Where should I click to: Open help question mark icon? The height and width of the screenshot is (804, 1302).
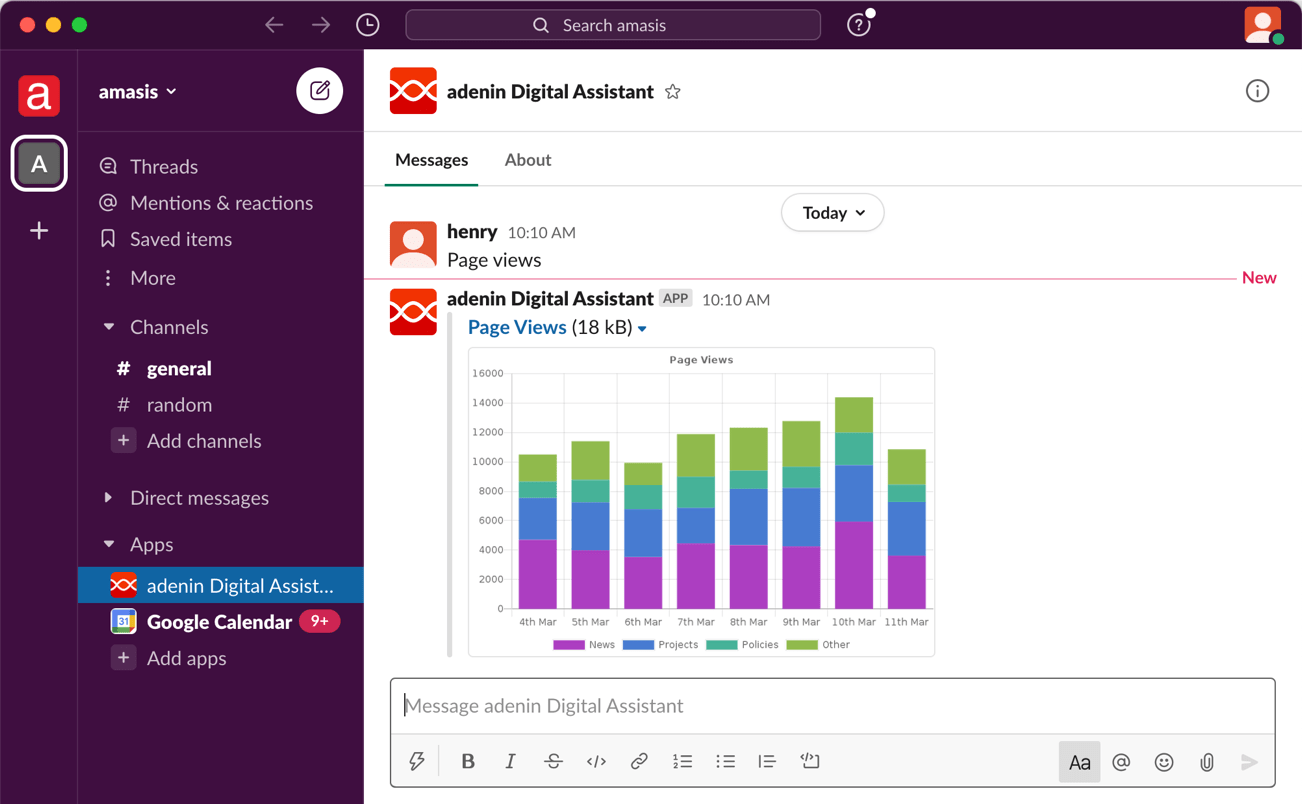click(858, 25)
